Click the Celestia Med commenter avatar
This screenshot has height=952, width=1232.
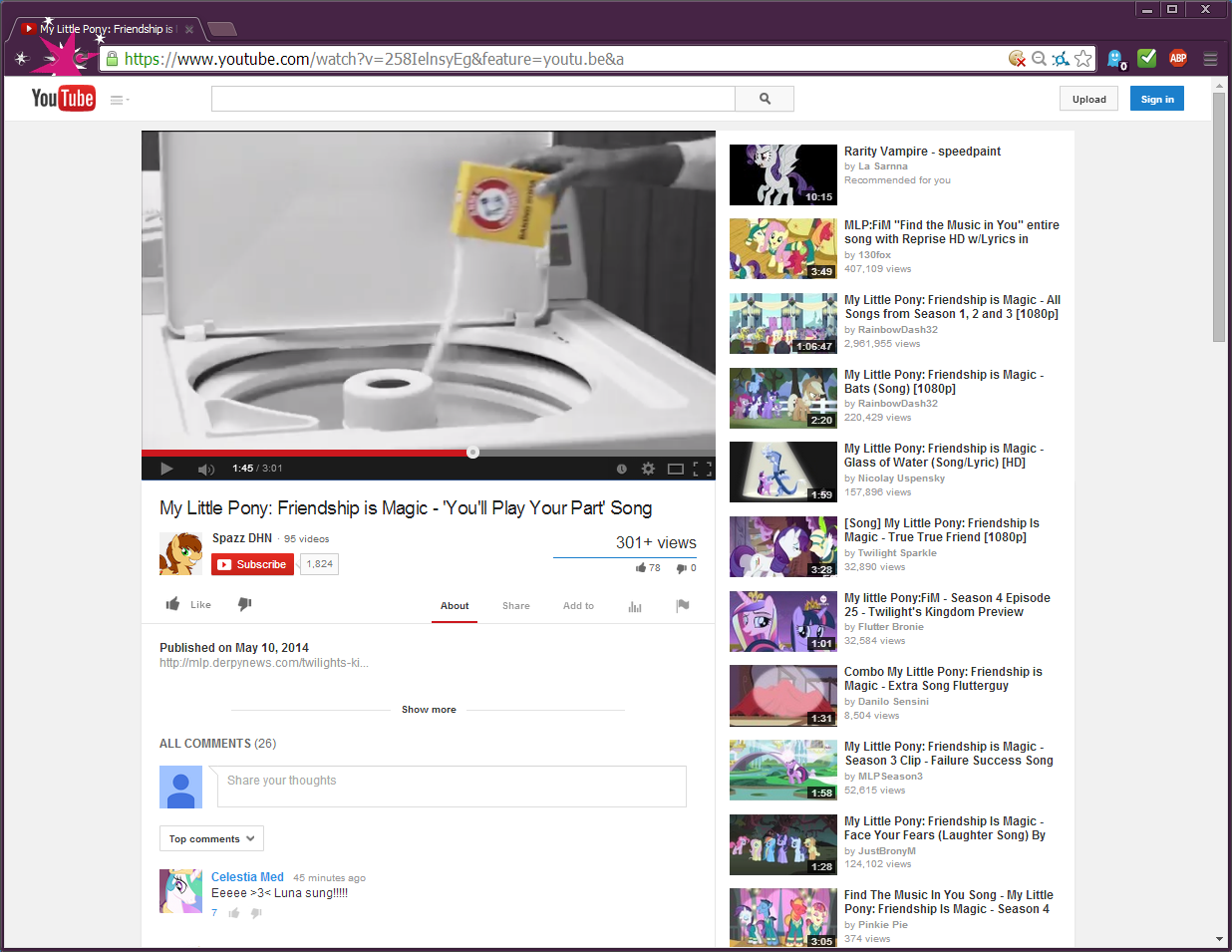tap(180, 890)
